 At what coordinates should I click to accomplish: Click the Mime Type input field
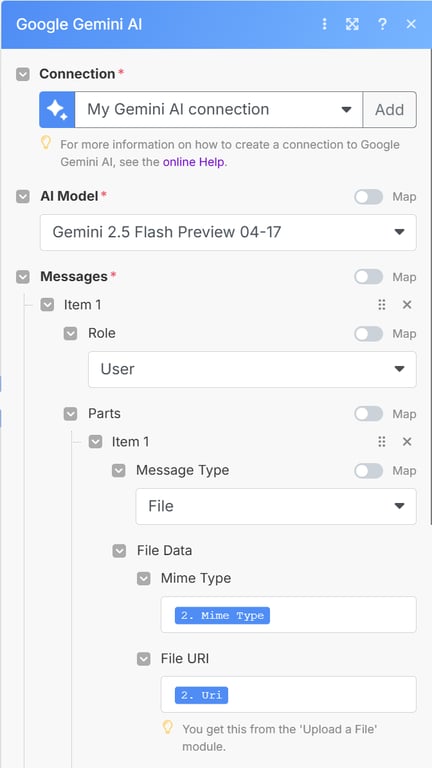(288, 615)
